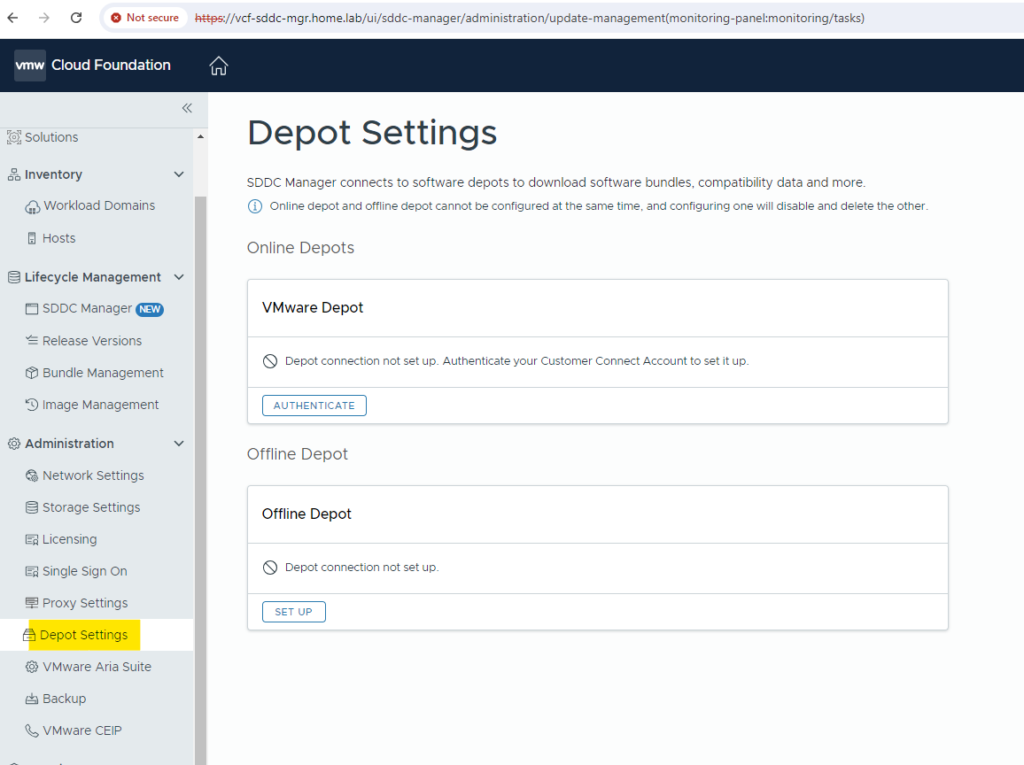
Task: Click the 'Depot Settings' page title
Action: [x=372, y=133]
